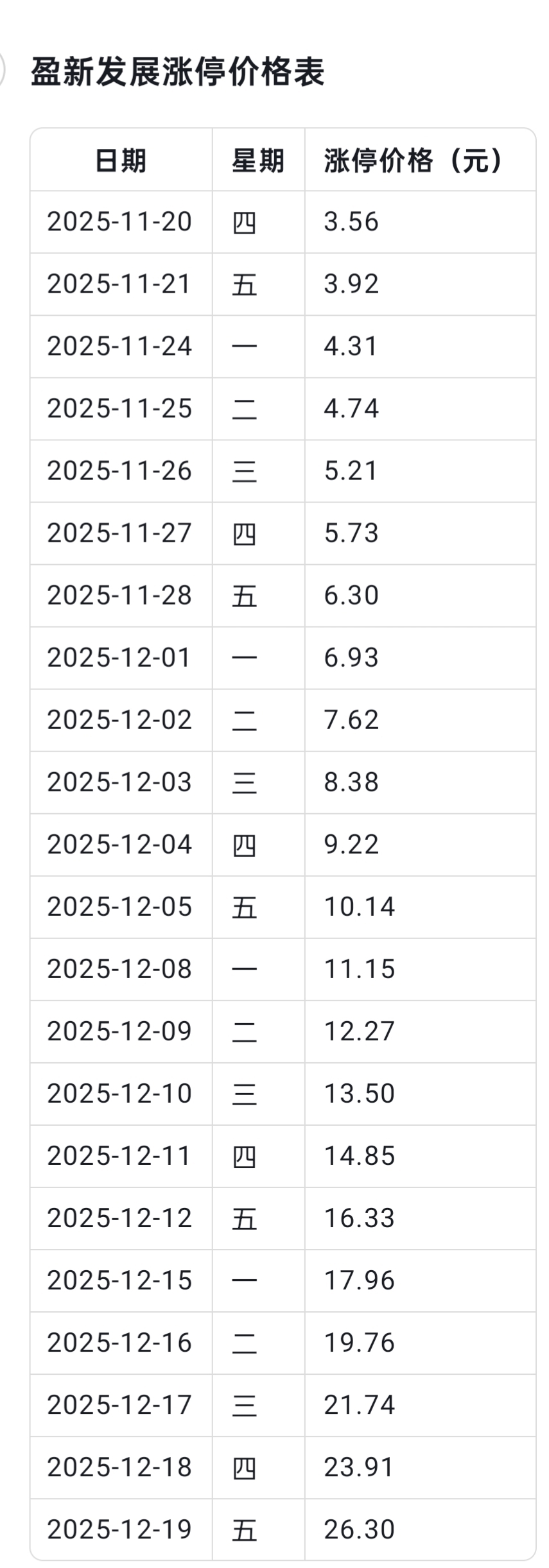Select the date 2025-12-09
Image resolution: width=549 pixels, height=1568 pixels.
coord(119,1031)
